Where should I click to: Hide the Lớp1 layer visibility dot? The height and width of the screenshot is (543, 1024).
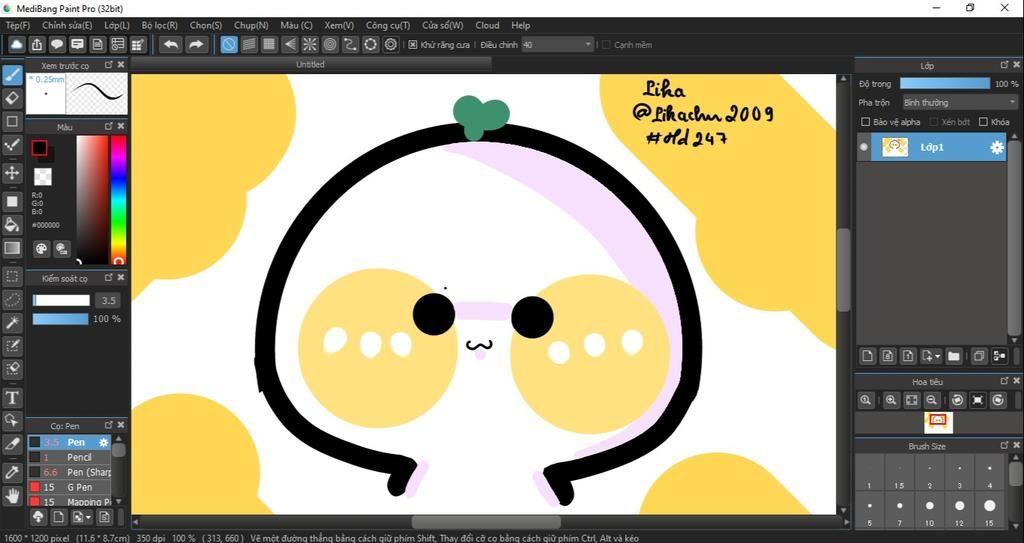click(x=865, y=148)
